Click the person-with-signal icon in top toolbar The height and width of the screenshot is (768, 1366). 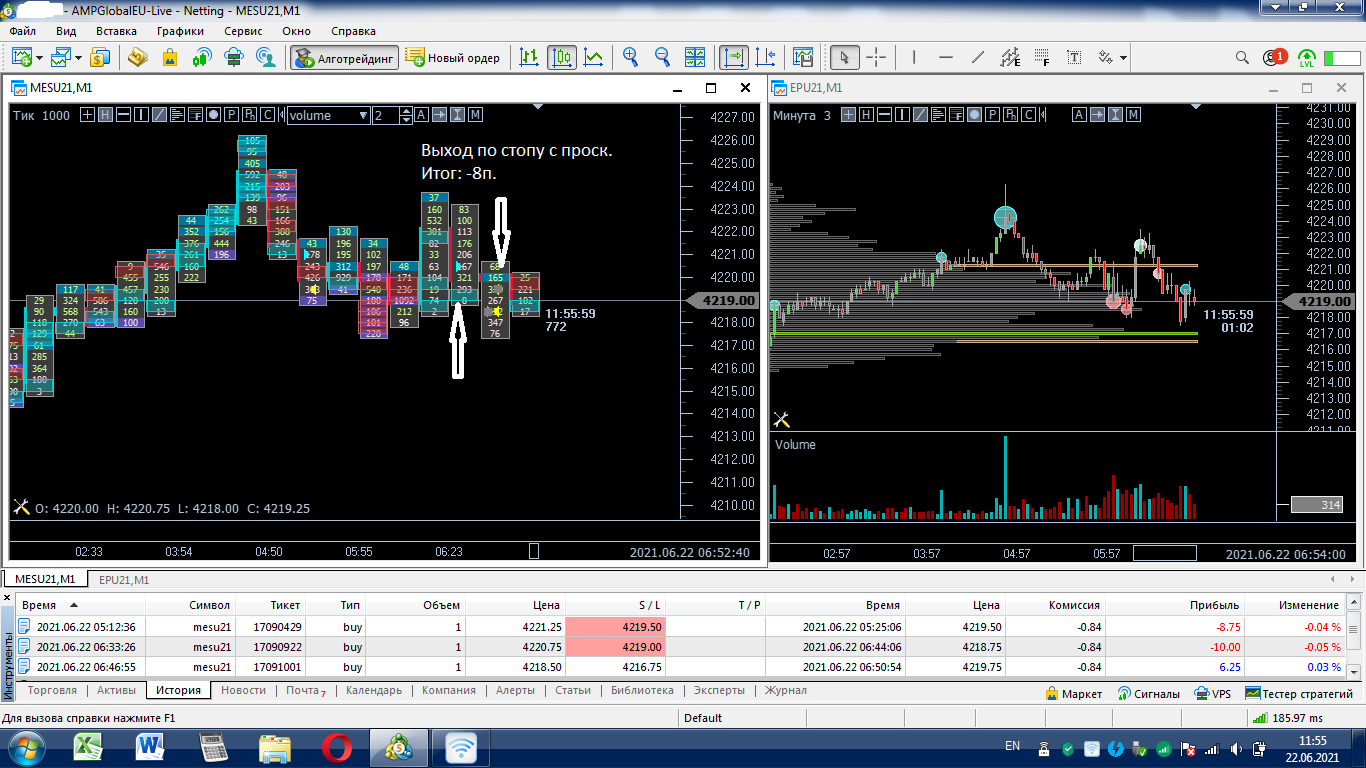(x=265, y=57)
